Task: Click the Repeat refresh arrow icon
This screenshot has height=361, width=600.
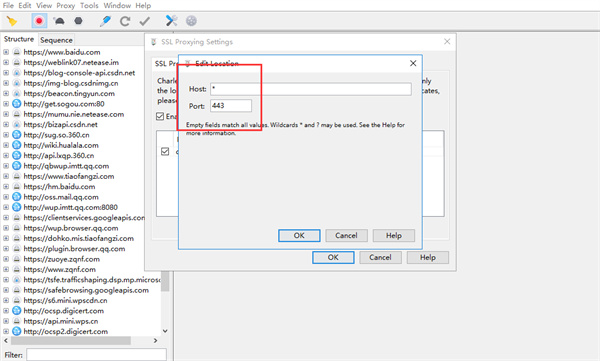Action: point(125,21)
